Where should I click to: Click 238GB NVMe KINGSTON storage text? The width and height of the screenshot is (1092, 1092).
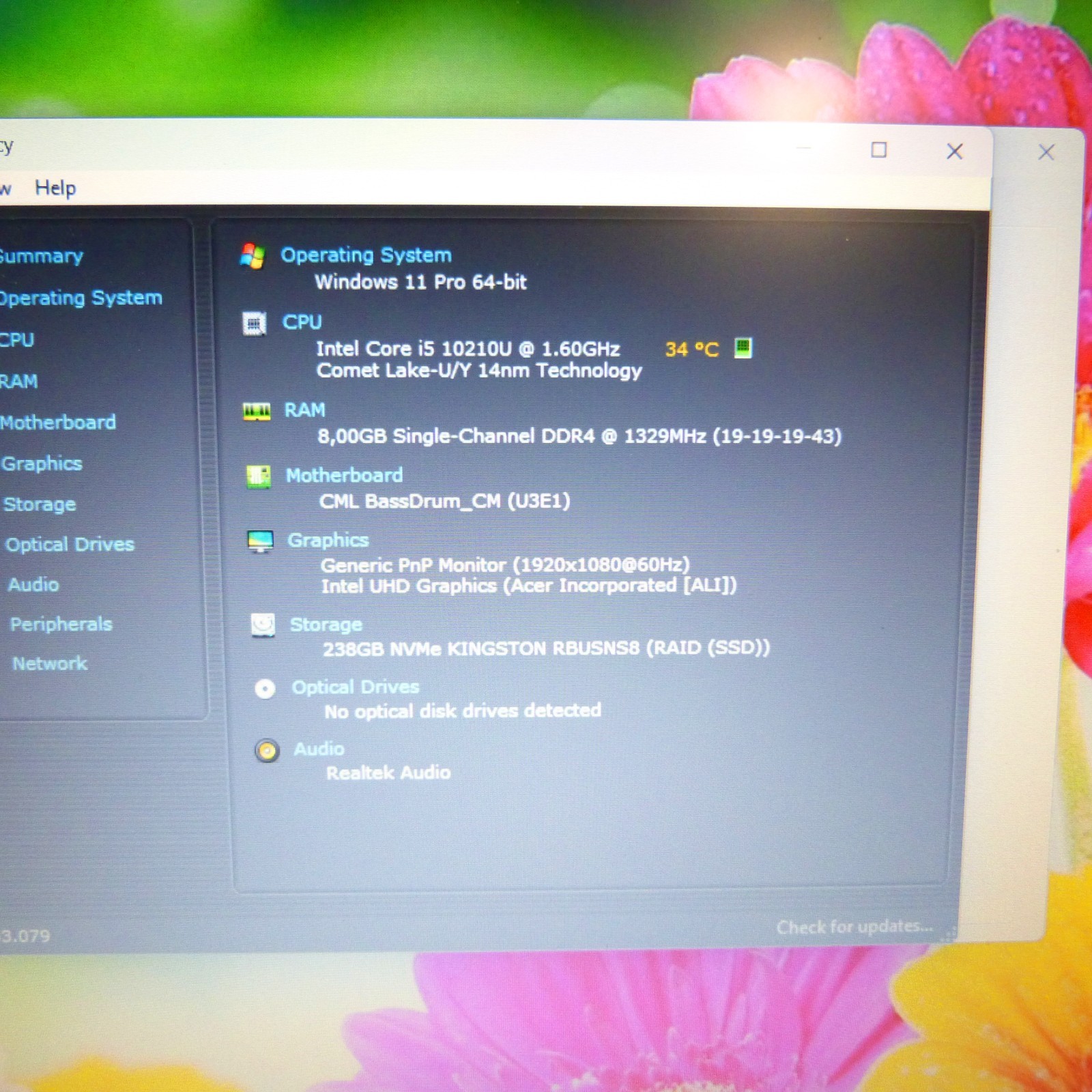coord(546,648)
